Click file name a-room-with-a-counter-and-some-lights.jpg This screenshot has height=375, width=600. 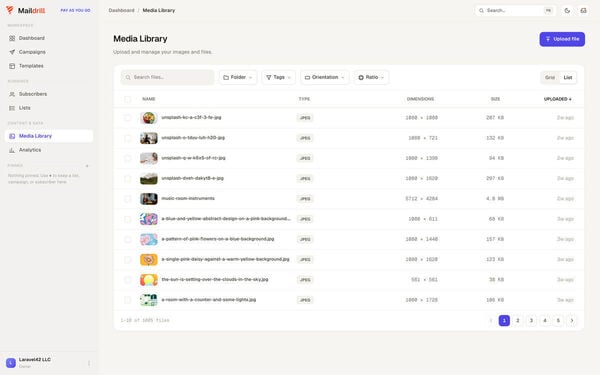(209, 300)
